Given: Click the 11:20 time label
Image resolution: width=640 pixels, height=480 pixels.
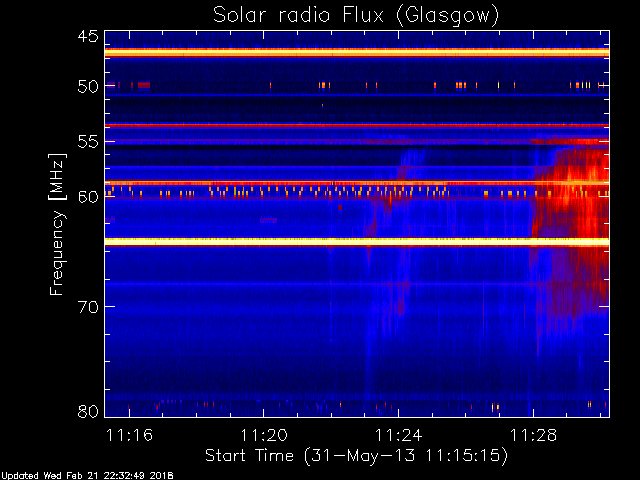Looking at the screenshot, I should [x=264, y=435].
